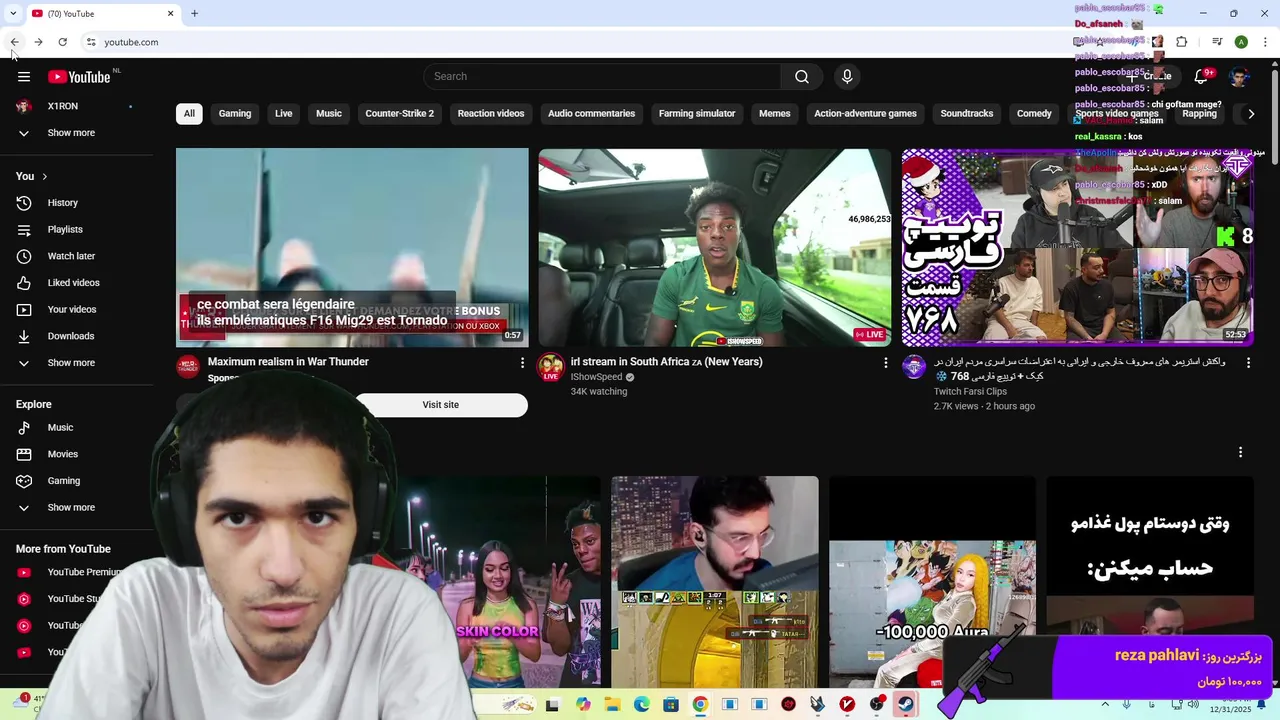This screenshot has height=720, width=1280.
Task: Select the Farming simulator chip
Action: tap(697, 113)
